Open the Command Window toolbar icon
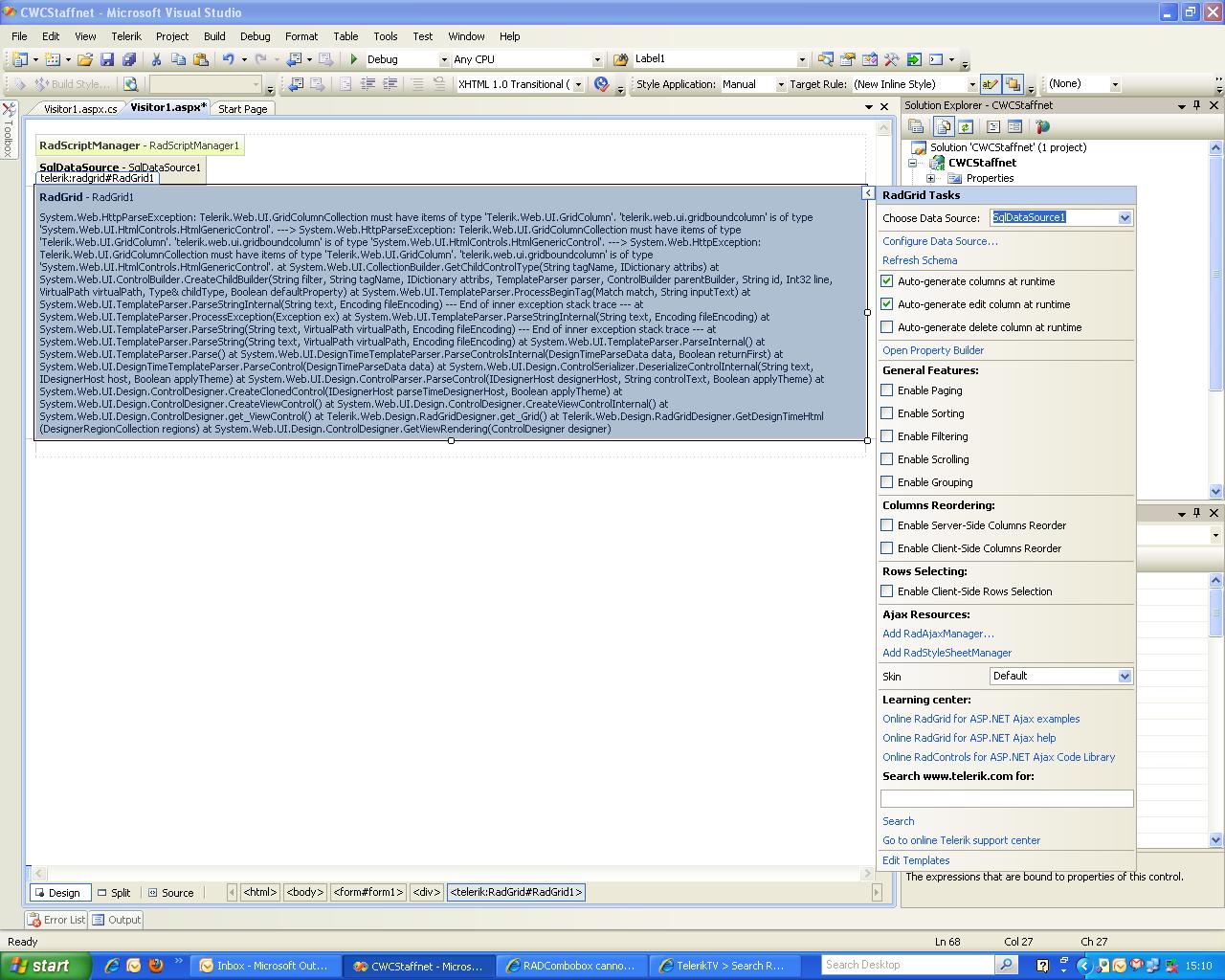The width and height of the screenshot is (1225, 980). point(936,59)
